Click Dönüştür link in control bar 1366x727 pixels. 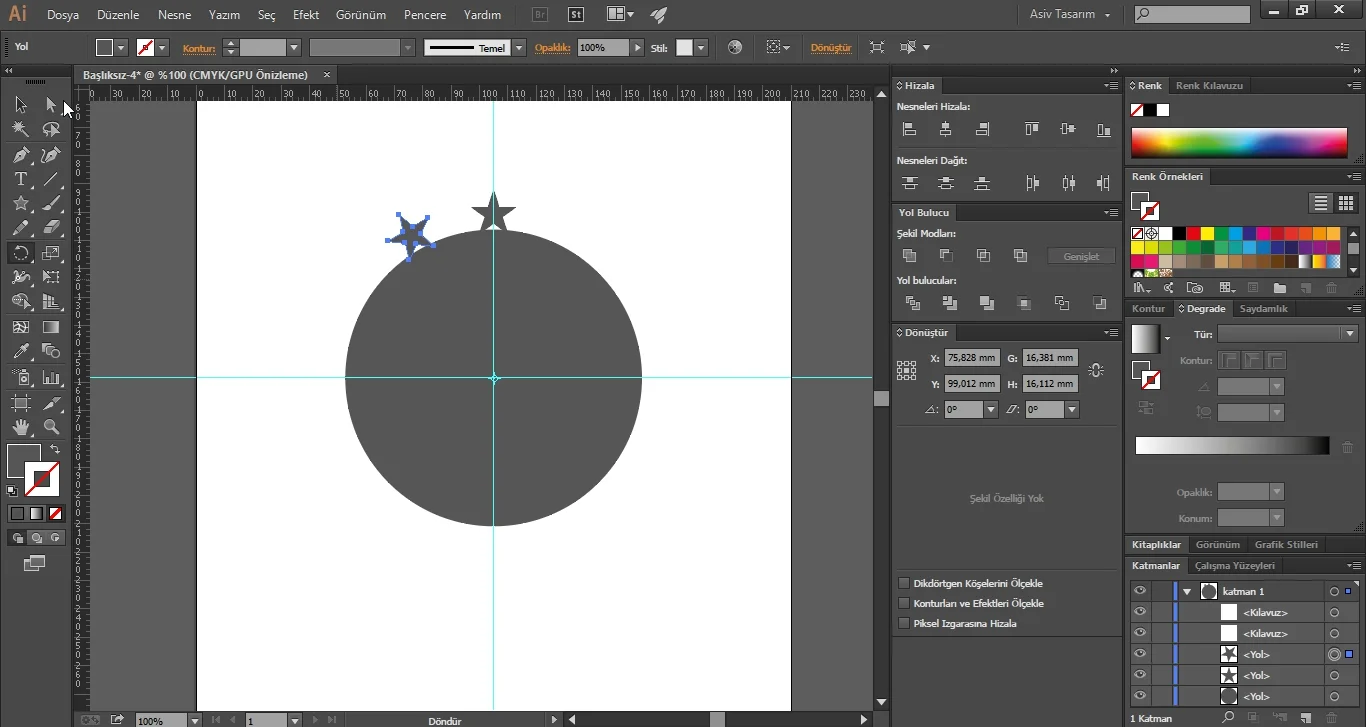(x=831, y=48)
